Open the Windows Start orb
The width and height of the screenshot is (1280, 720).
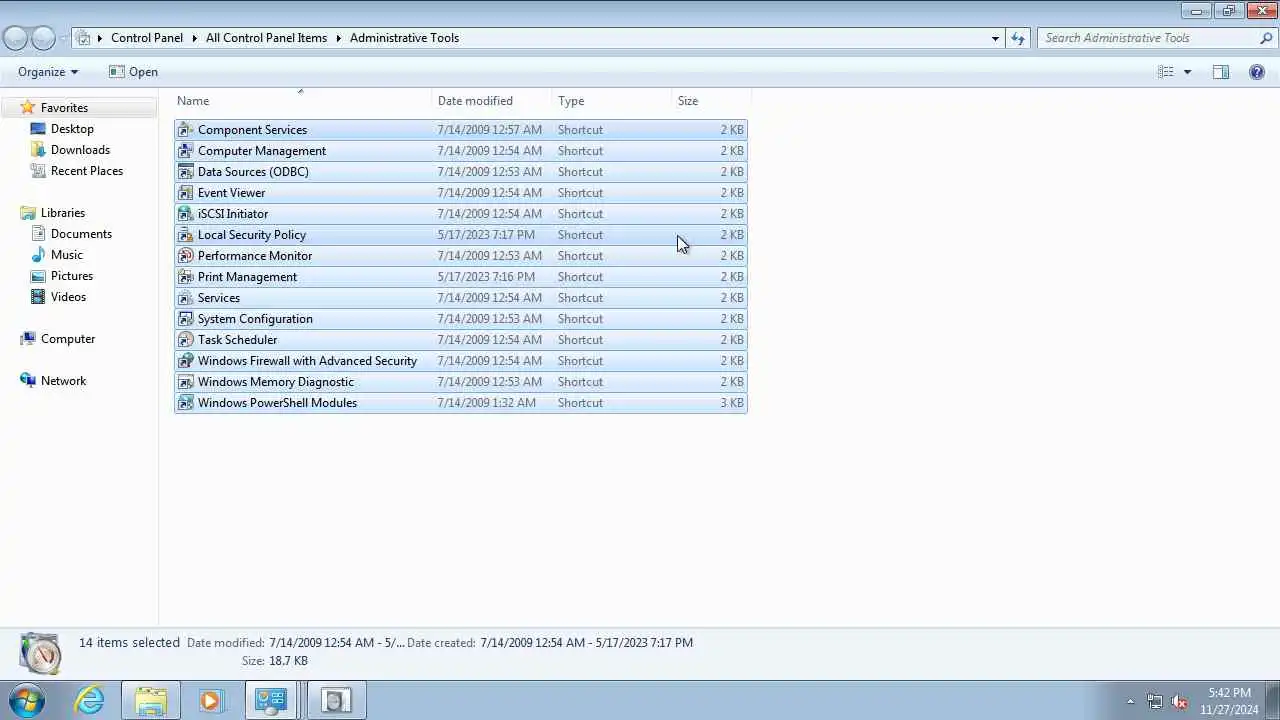pyautogui.click(x=27, y=700)
